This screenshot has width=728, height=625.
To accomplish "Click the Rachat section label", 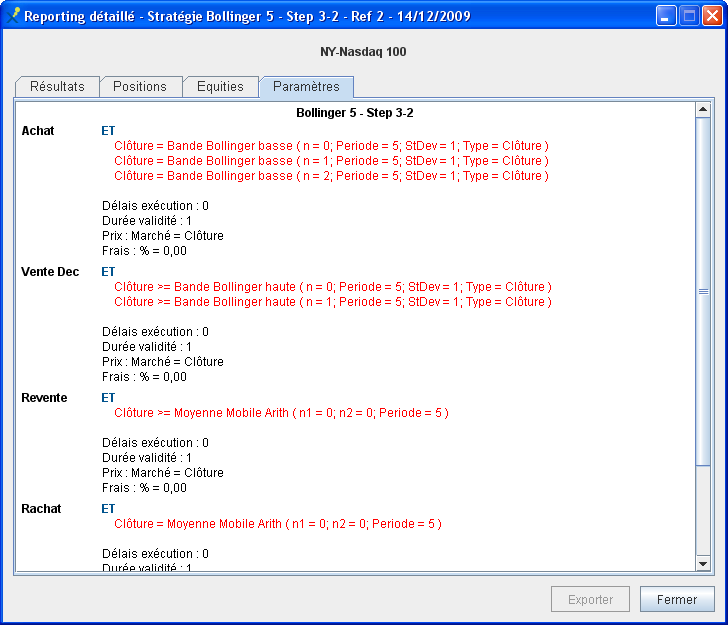I will [41, 509].
